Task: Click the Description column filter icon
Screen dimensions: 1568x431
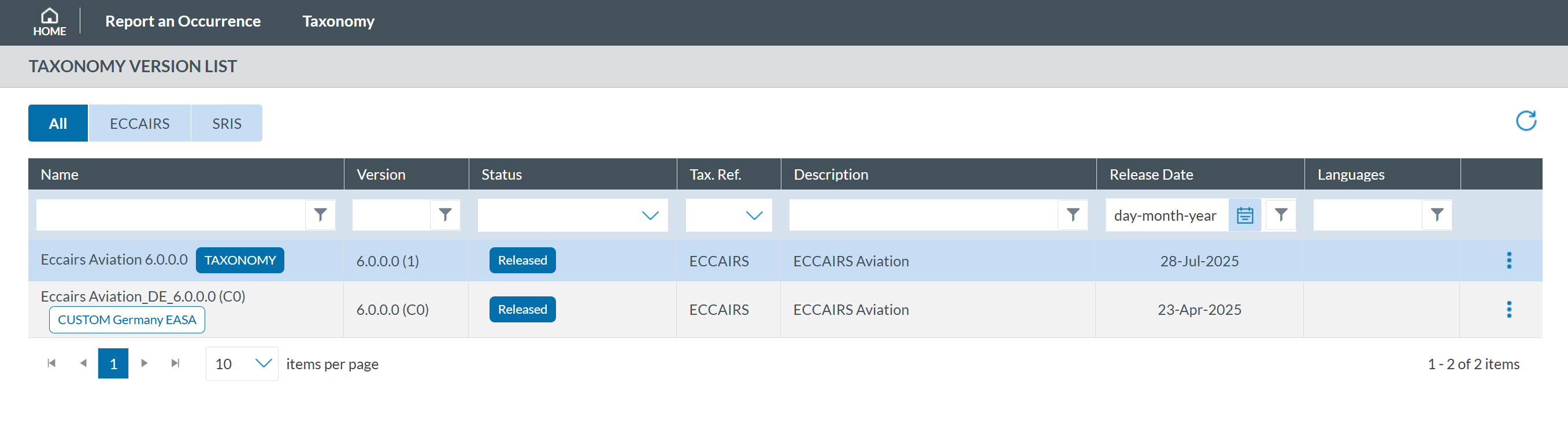Action: point(1073,215)
